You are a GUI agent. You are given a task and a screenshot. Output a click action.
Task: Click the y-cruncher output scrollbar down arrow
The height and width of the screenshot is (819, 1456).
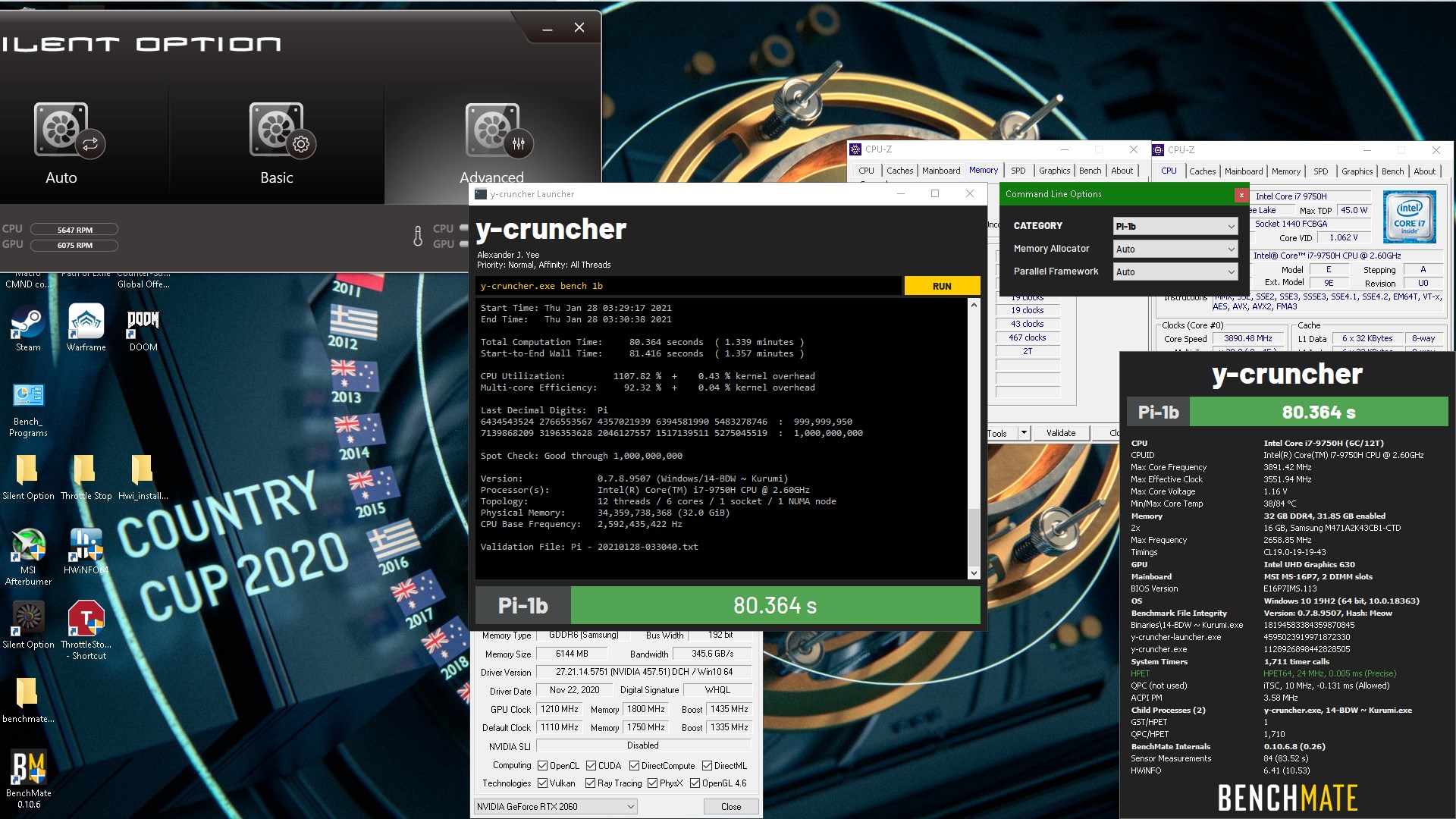click(974, 573)
